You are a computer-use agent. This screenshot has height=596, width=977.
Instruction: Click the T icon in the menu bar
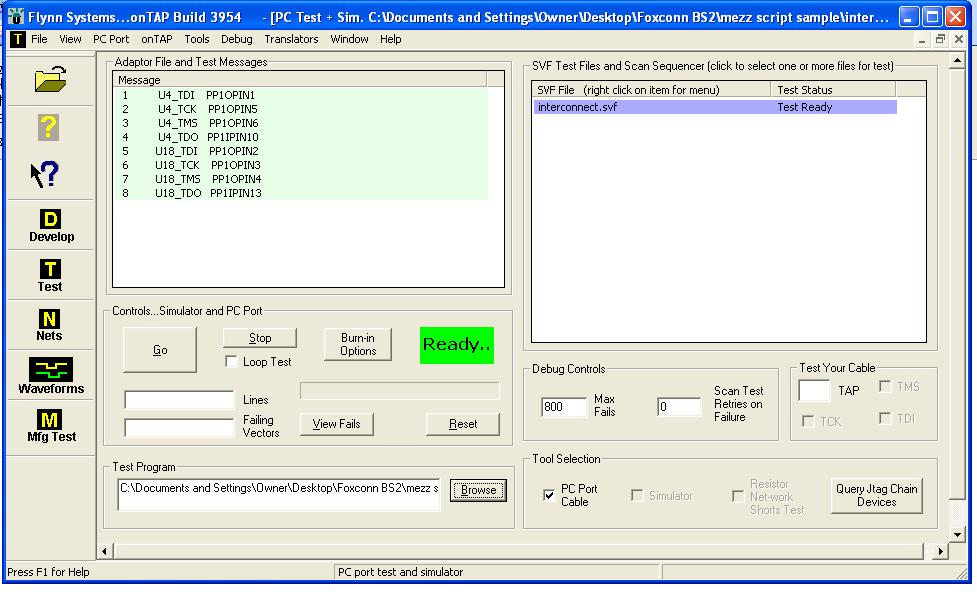[x=18, y=39]
